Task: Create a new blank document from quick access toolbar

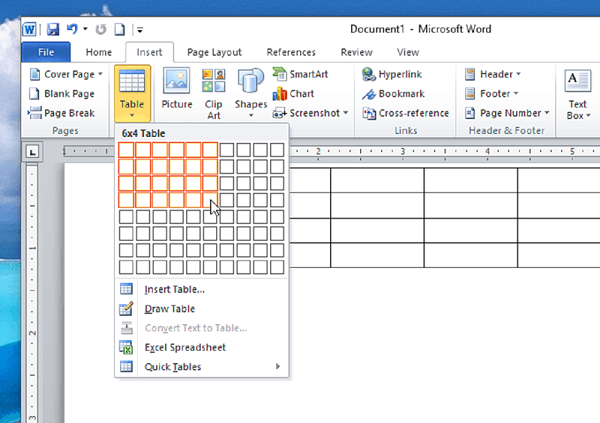Action: point(120,29)
